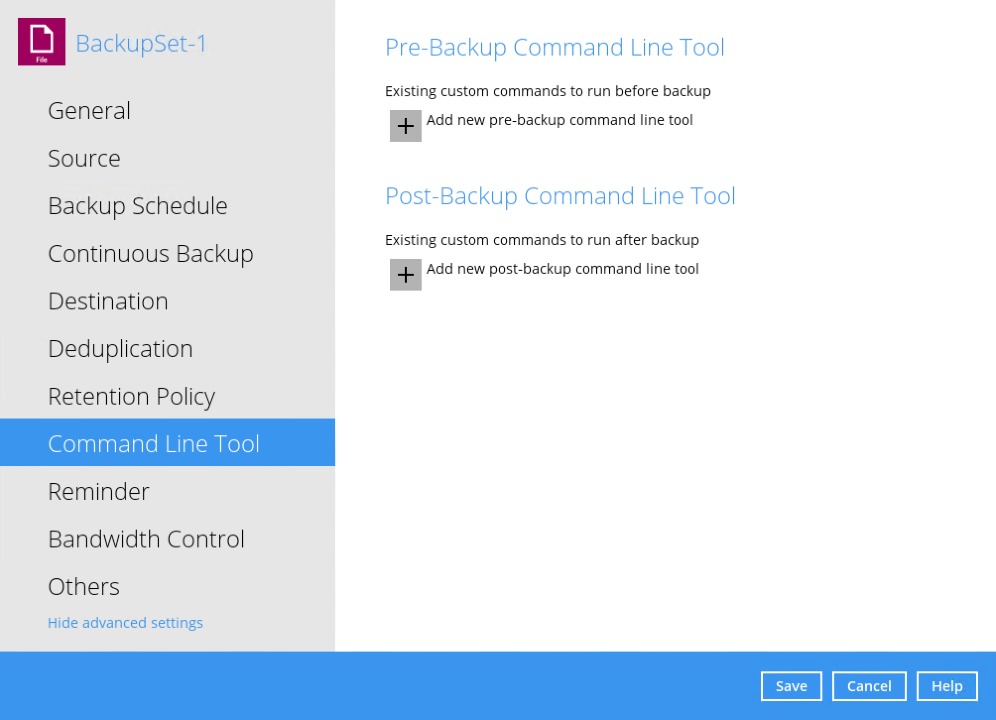Open the Bandwidth Control section
This screenshot has width=996, height=720.
(x=146, y=539)
